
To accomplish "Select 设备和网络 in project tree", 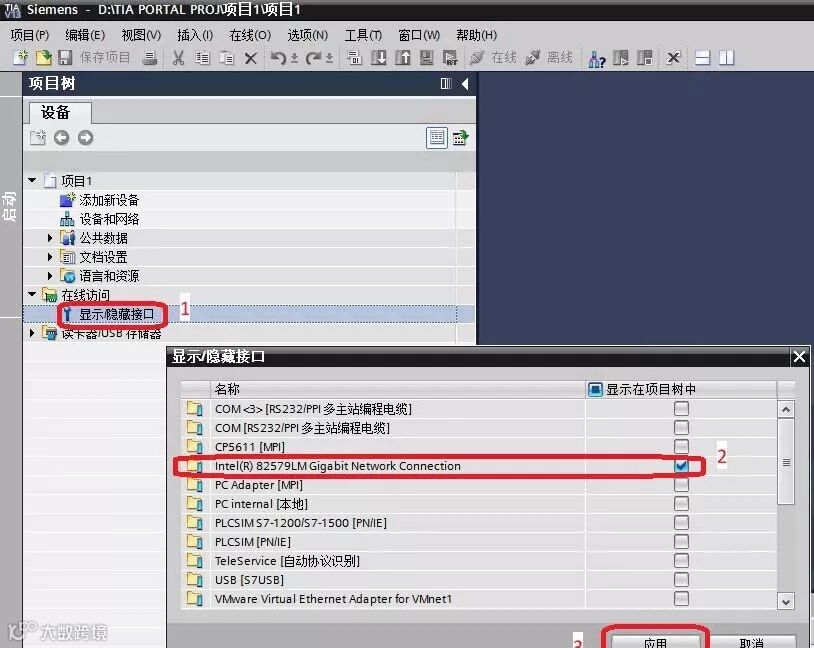I will point(109,219).
